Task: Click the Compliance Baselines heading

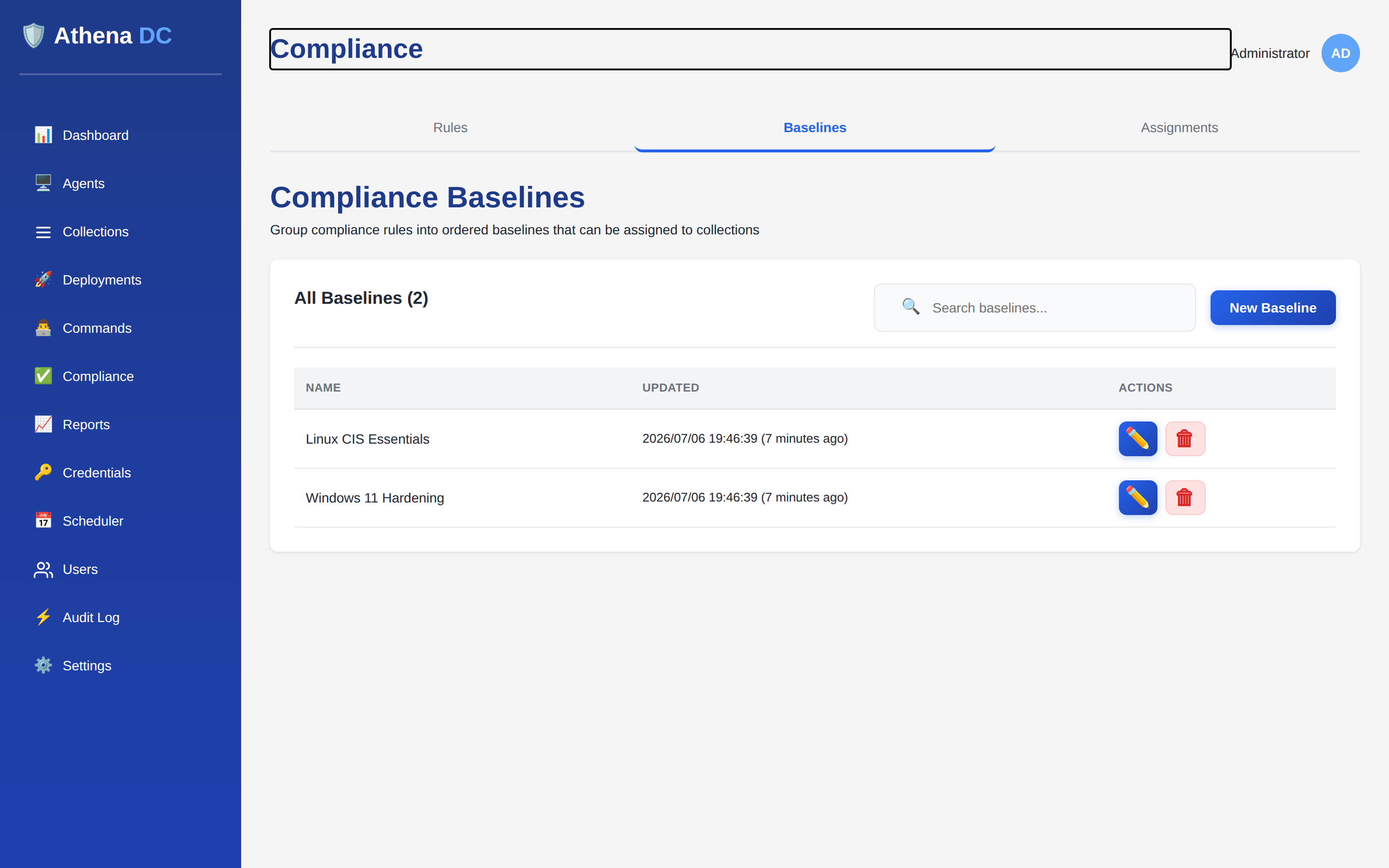Action: [x=427, y=198]
